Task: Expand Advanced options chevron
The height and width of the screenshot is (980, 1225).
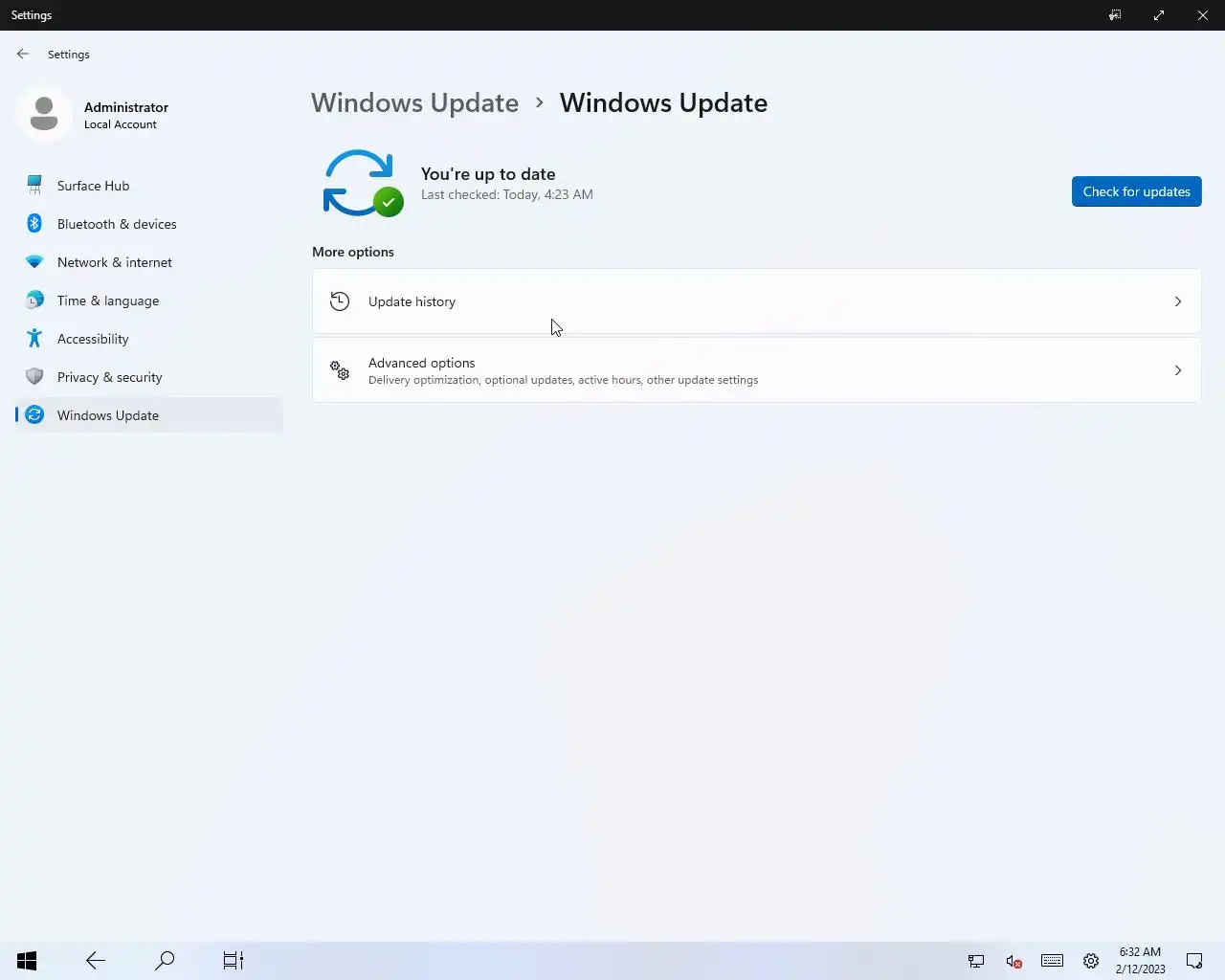Action: click(x=1178, y=370)
